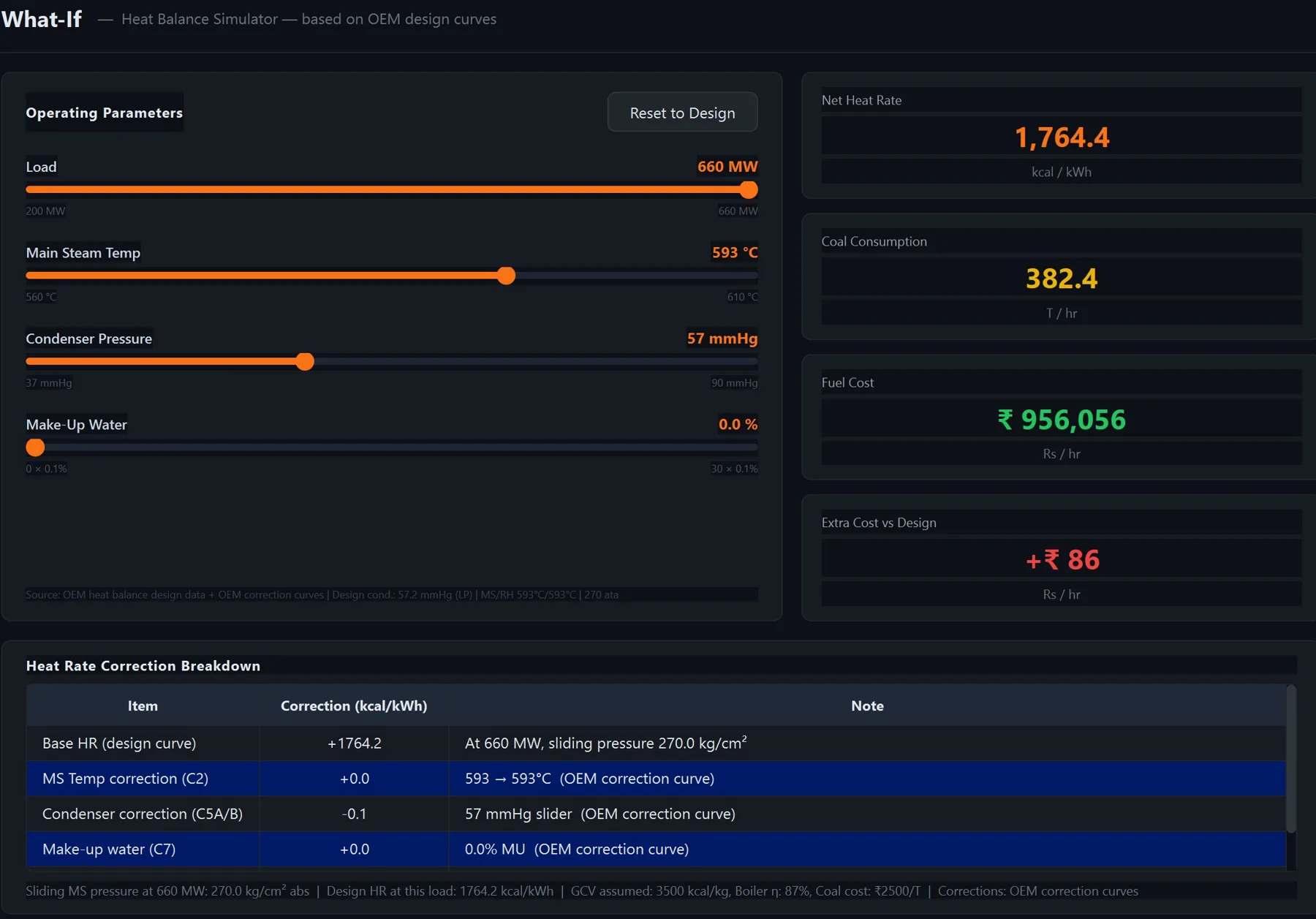Screen dimensions: 1316x919
Task: Click the What-If page title
Action: (x=42, y=19)
